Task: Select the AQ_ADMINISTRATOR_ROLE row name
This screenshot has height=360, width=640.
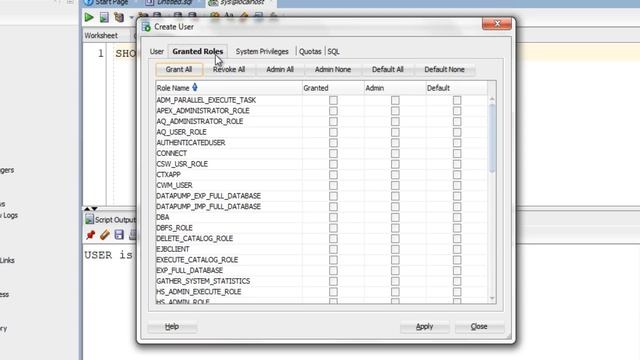Action: (200, 121)
